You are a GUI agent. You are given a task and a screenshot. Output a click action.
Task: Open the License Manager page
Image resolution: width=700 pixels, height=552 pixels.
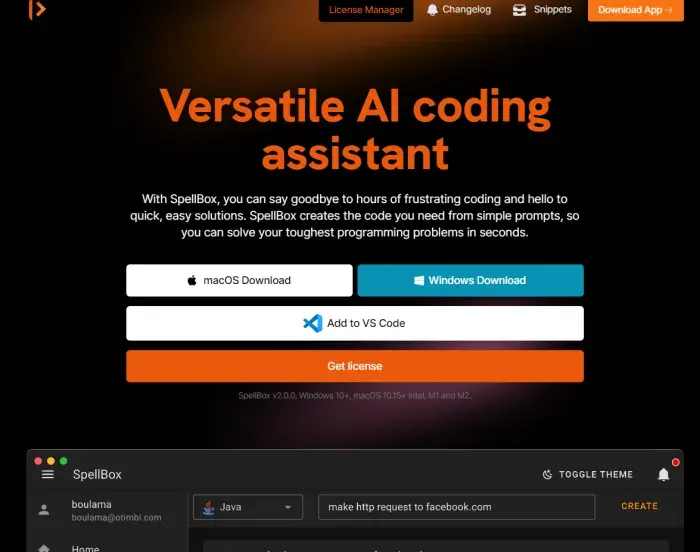(366, 11)
